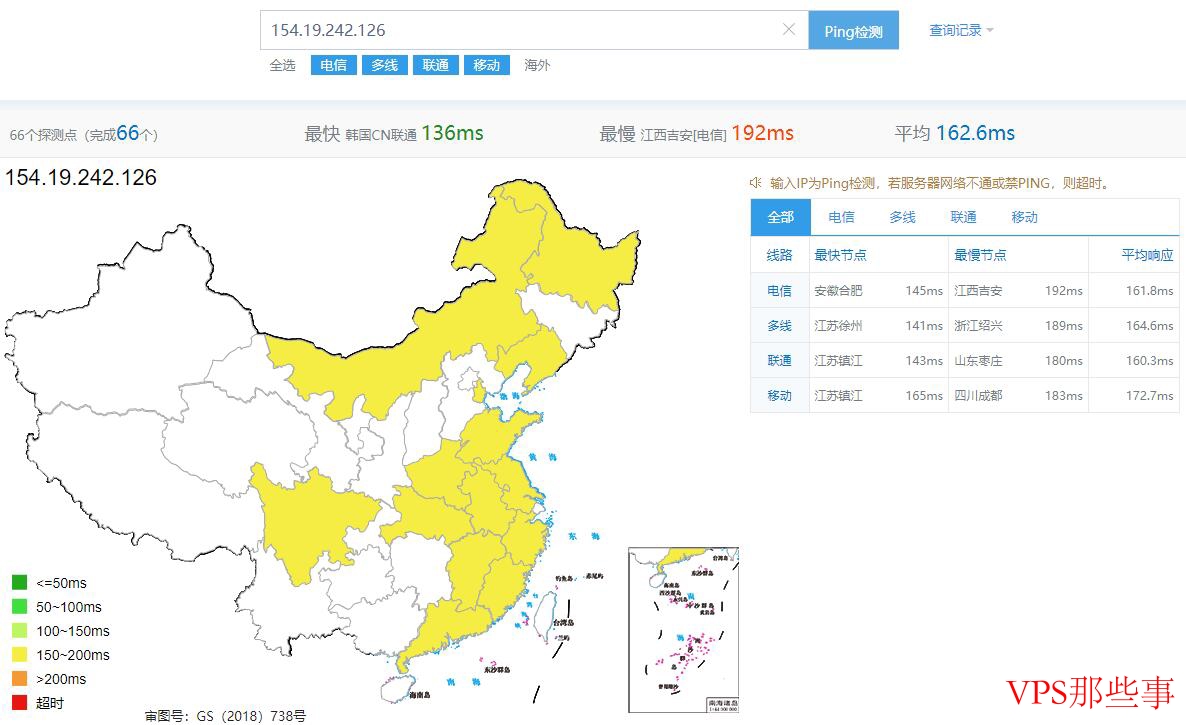Image resolution: width=1186 pixels, height=725 pixels.
Task: Click the 100~150ms legend swatch
Action: pos(20,631)
